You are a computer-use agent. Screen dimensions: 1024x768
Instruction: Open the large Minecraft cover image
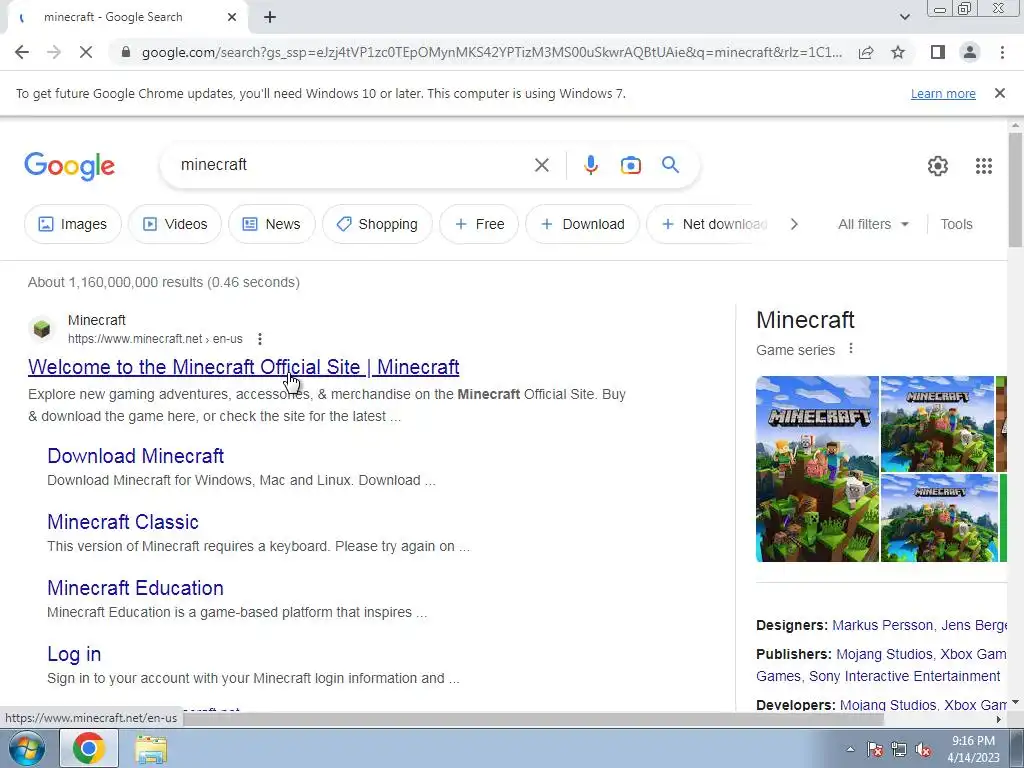[817, 469]
